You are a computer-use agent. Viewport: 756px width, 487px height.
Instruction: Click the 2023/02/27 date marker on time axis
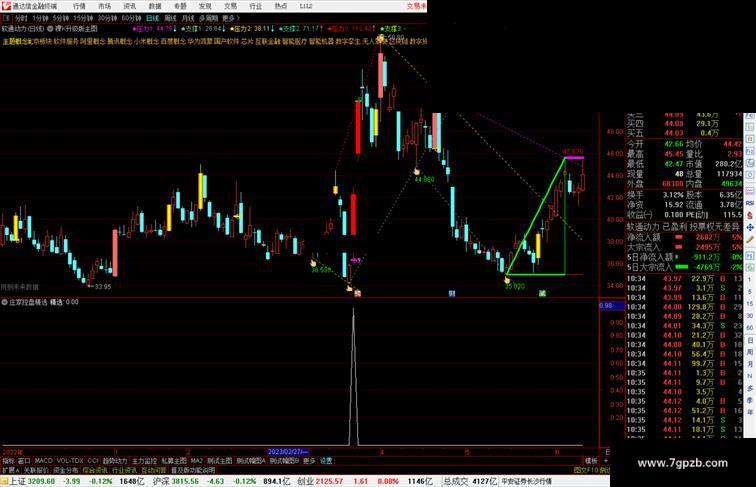pyautogui.click(x=288, y=452)
